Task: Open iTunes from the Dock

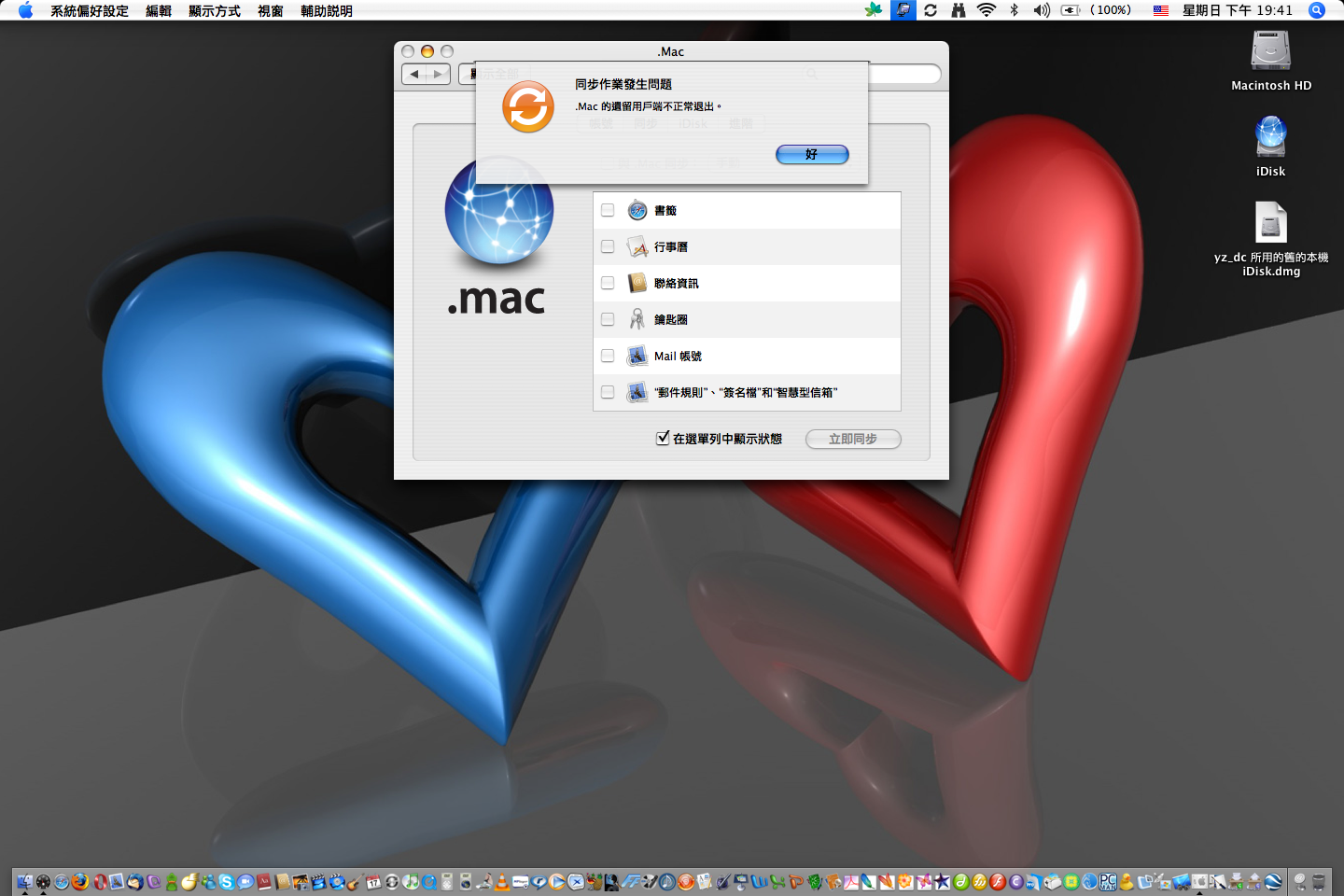Action: pos(411,881)
